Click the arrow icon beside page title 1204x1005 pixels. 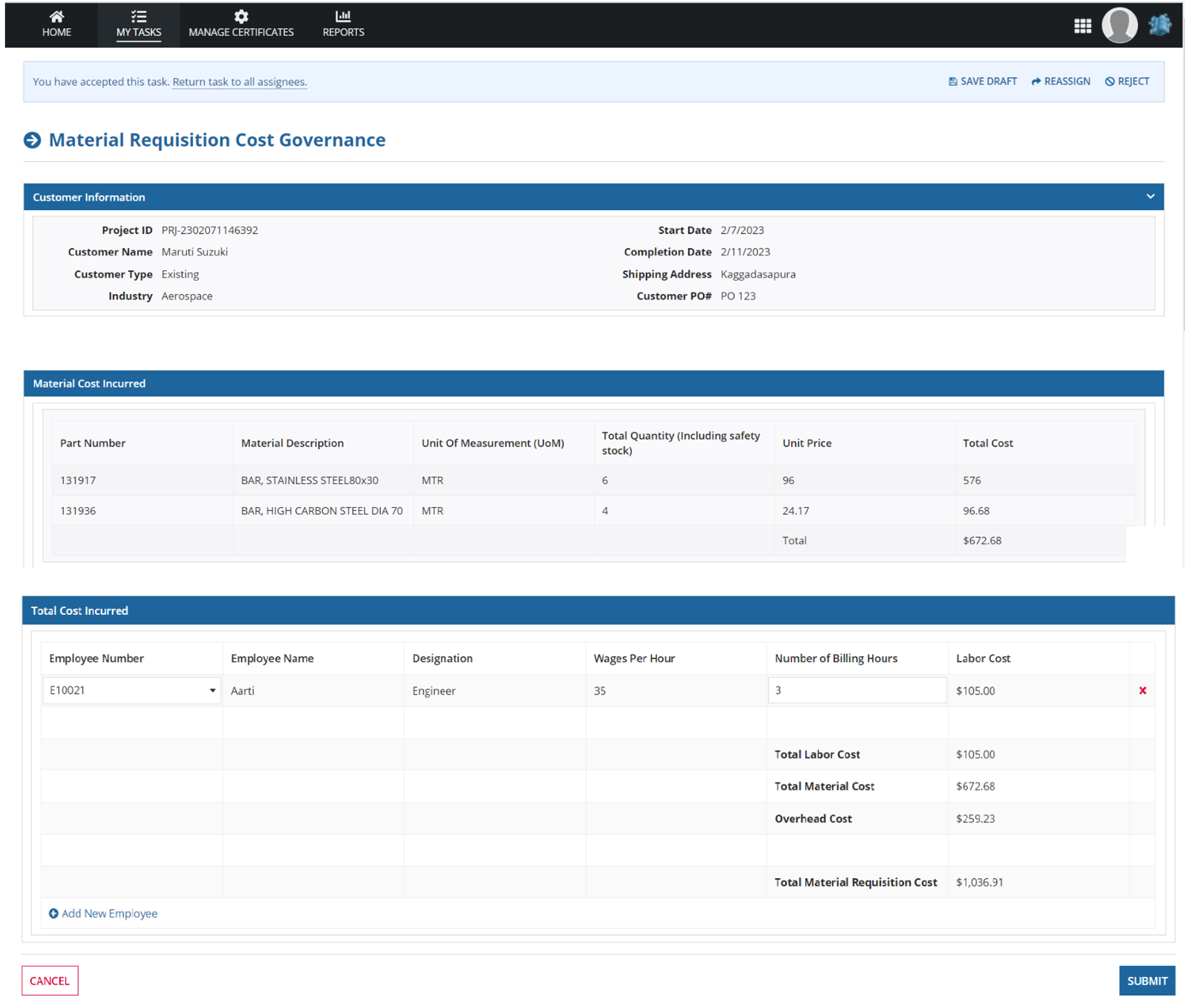33,140
